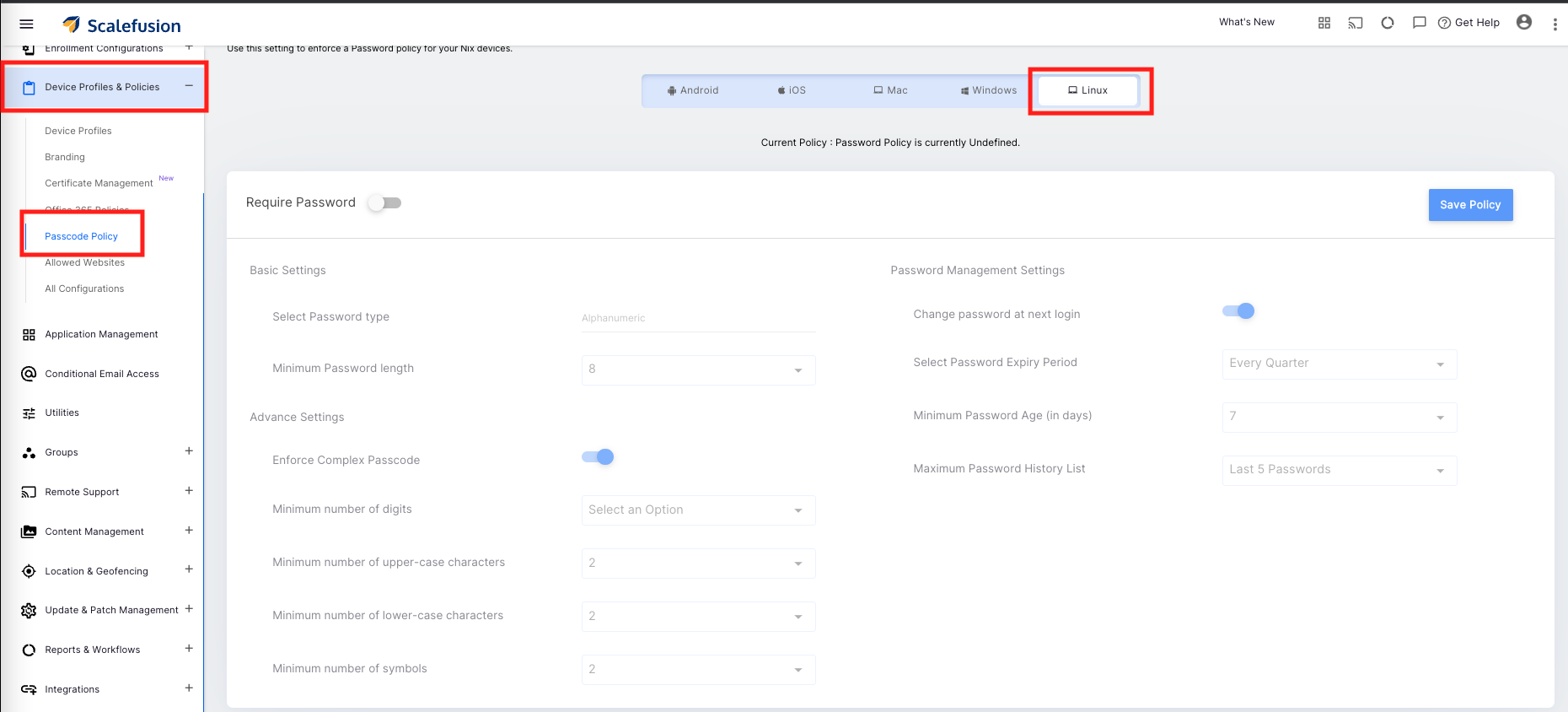The image size is (1568, 712).
Task: Switch to the Windows tab
Action: click(x=989, y=90)
